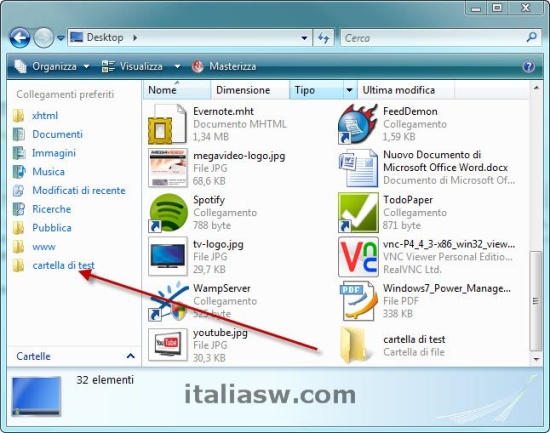
Task: Click the vertical scrollbar thumb
Action: [536, 301]
